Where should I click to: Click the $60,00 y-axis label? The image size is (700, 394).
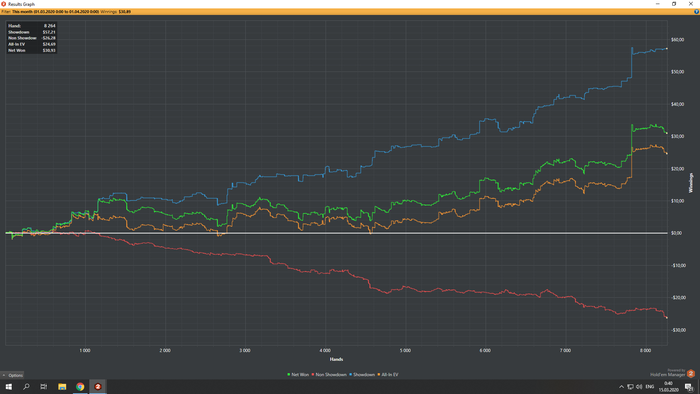(x=677, y=40)
